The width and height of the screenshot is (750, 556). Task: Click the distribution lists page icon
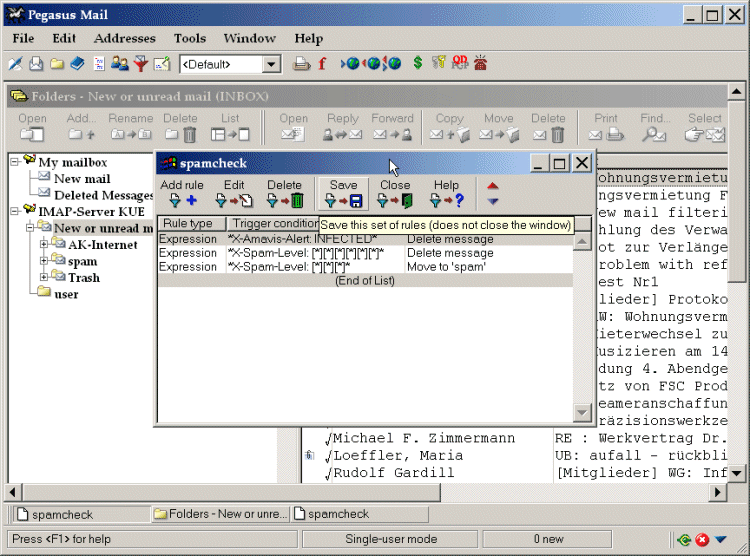(x=99, y=64)
